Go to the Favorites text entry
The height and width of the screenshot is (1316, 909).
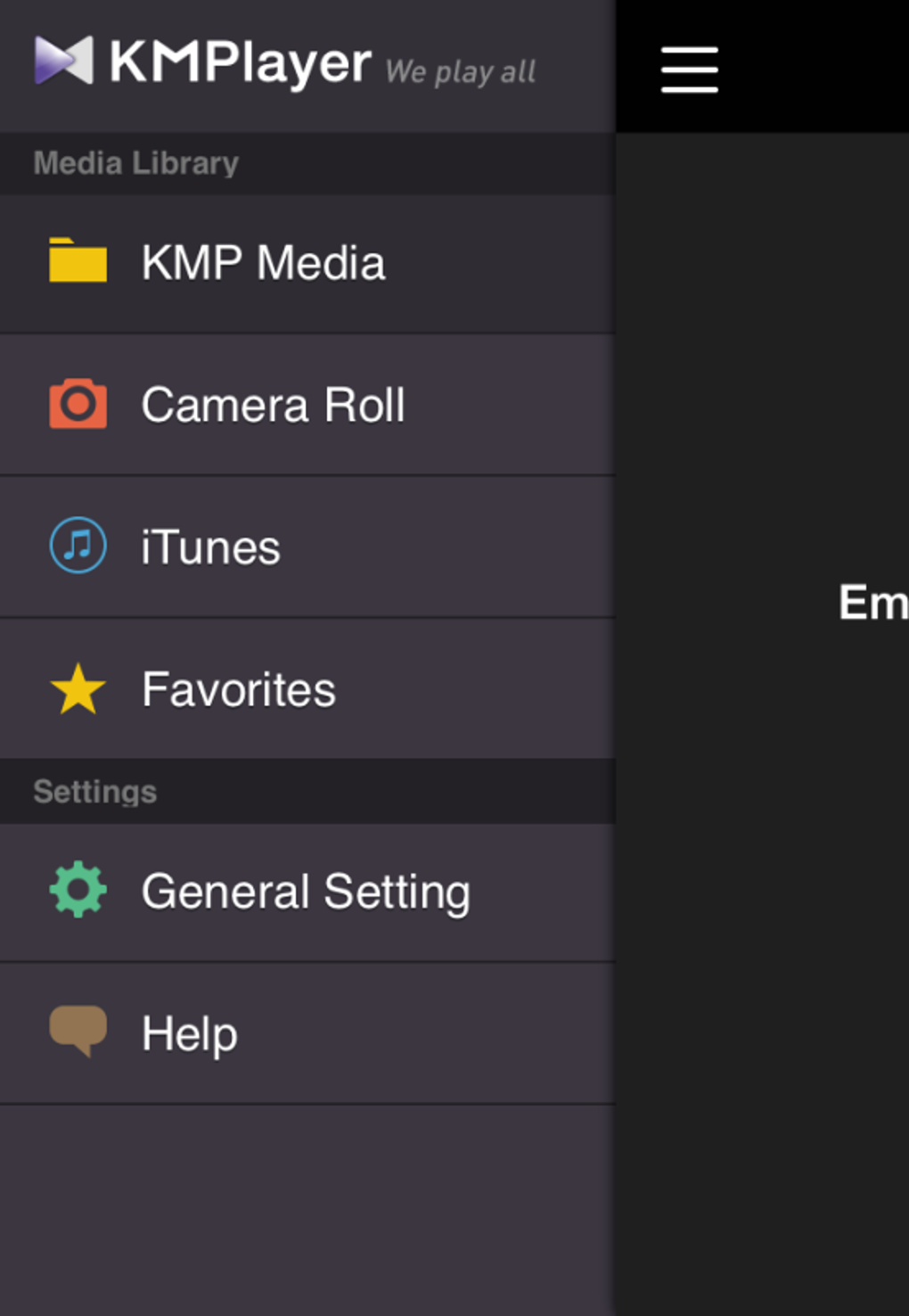239,690
